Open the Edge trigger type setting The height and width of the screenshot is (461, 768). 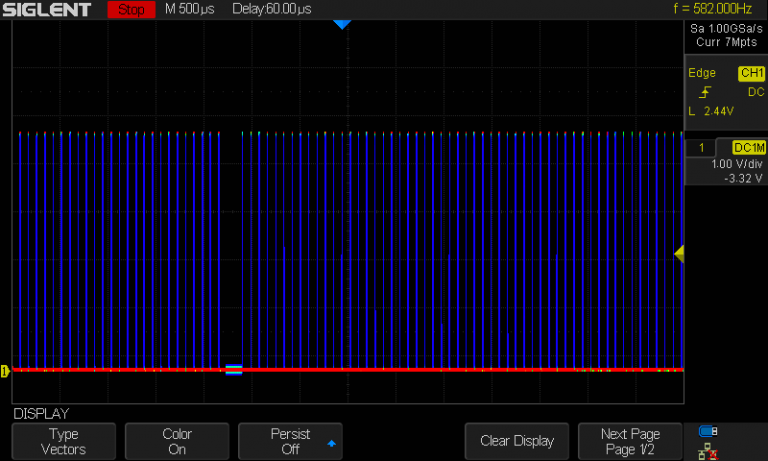702,73
